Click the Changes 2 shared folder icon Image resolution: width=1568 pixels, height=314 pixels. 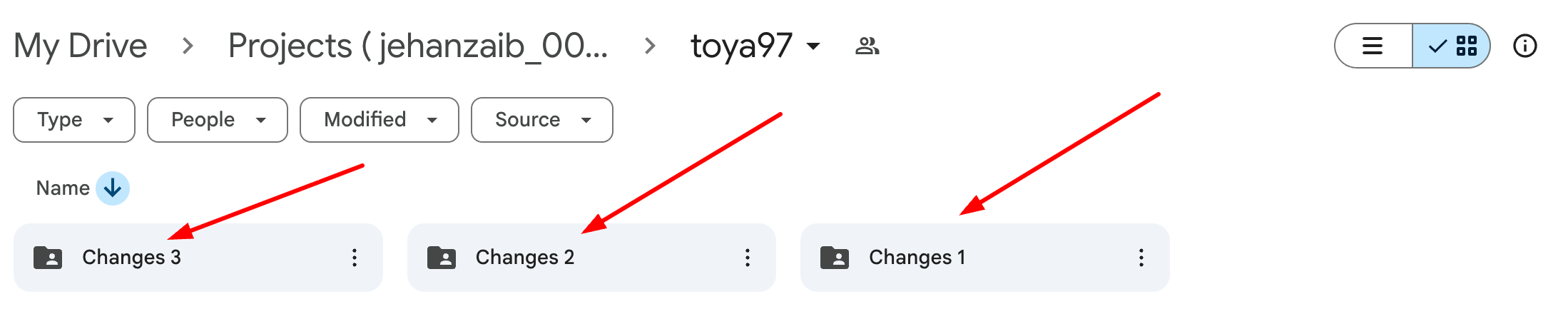point(442,258)
